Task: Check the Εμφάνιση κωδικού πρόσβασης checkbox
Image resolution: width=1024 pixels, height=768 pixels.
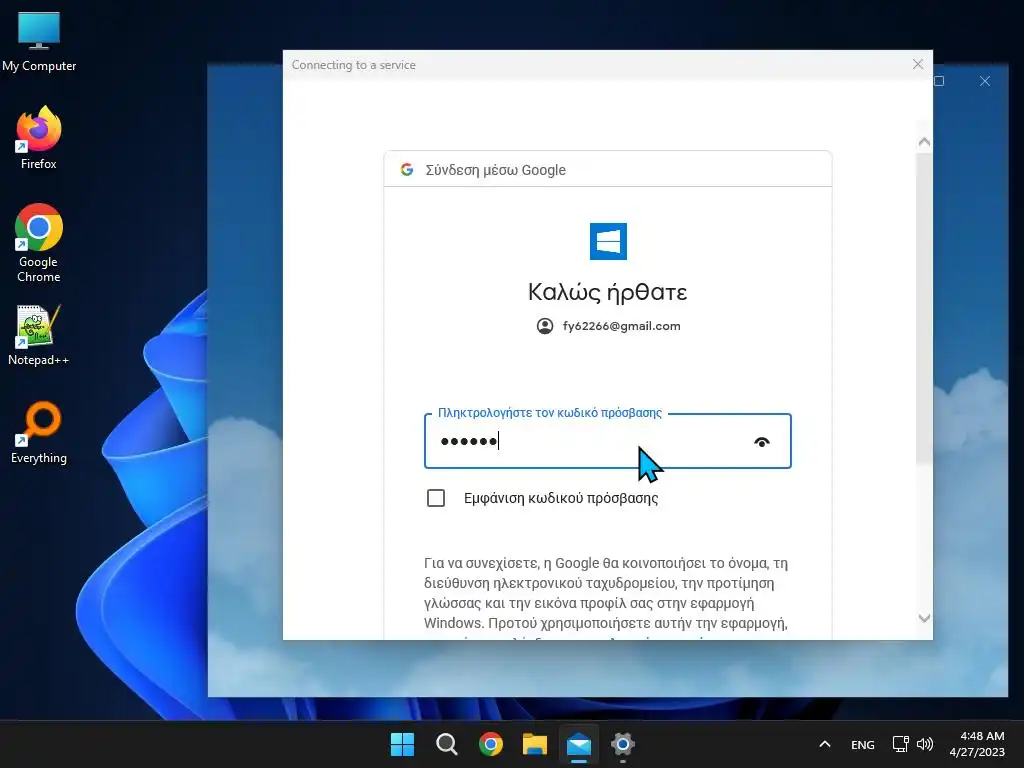Action: click(x=436, y=498)
